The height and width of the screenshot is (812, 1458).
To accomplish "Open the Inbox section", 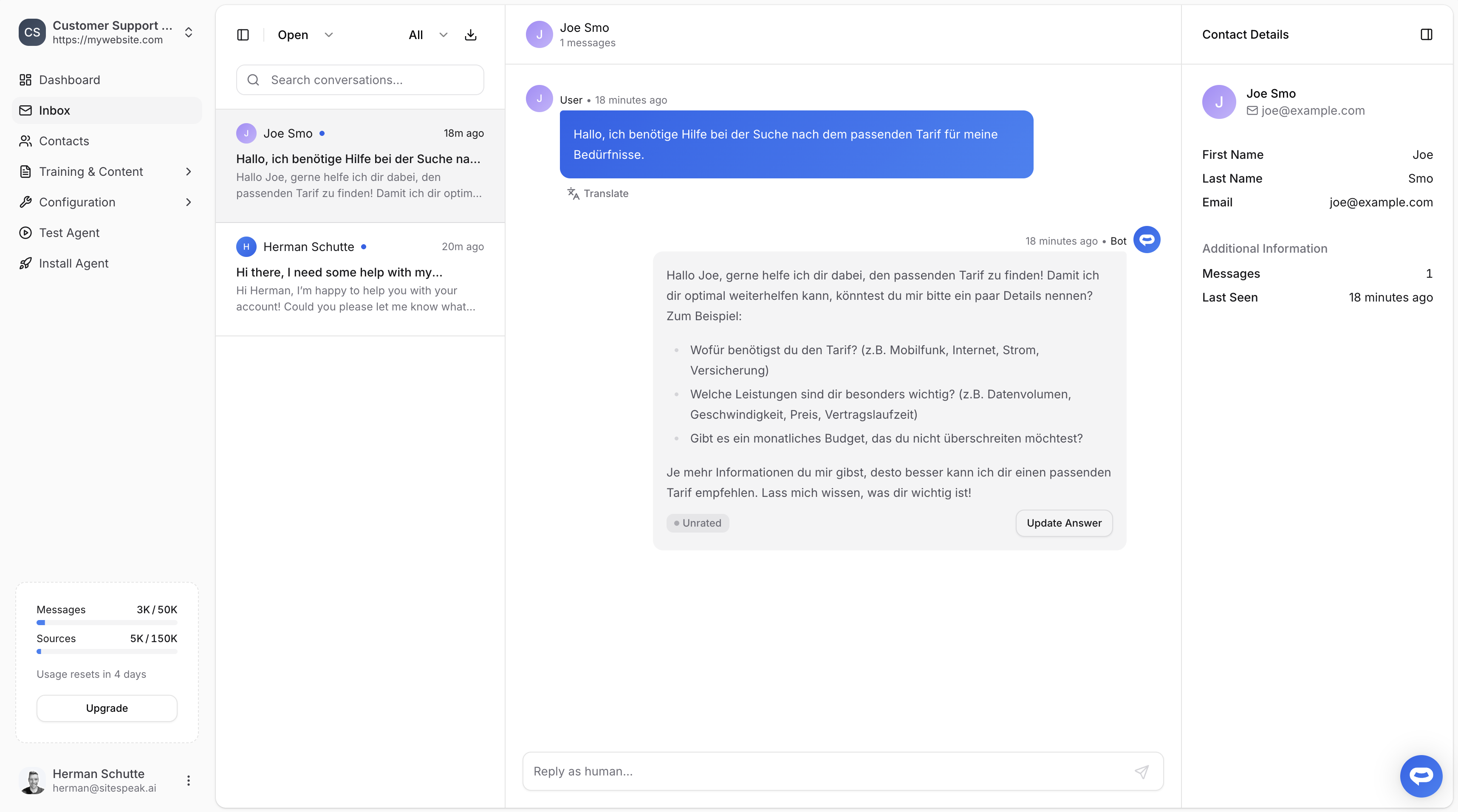I will (x=54, y=110).
